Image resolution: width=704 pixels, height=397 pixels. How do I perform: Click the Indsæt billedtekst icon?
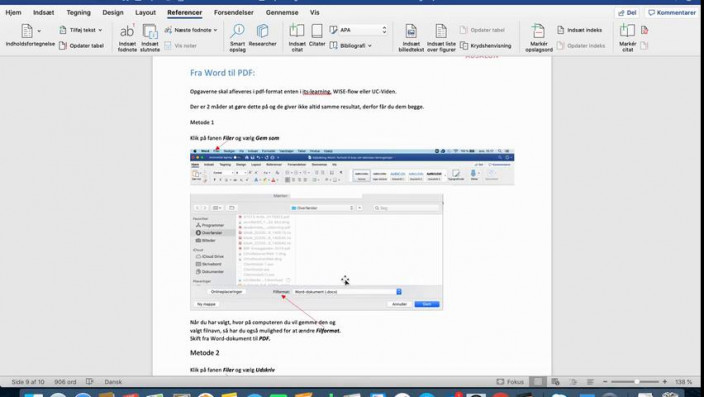tap(411, 38)
